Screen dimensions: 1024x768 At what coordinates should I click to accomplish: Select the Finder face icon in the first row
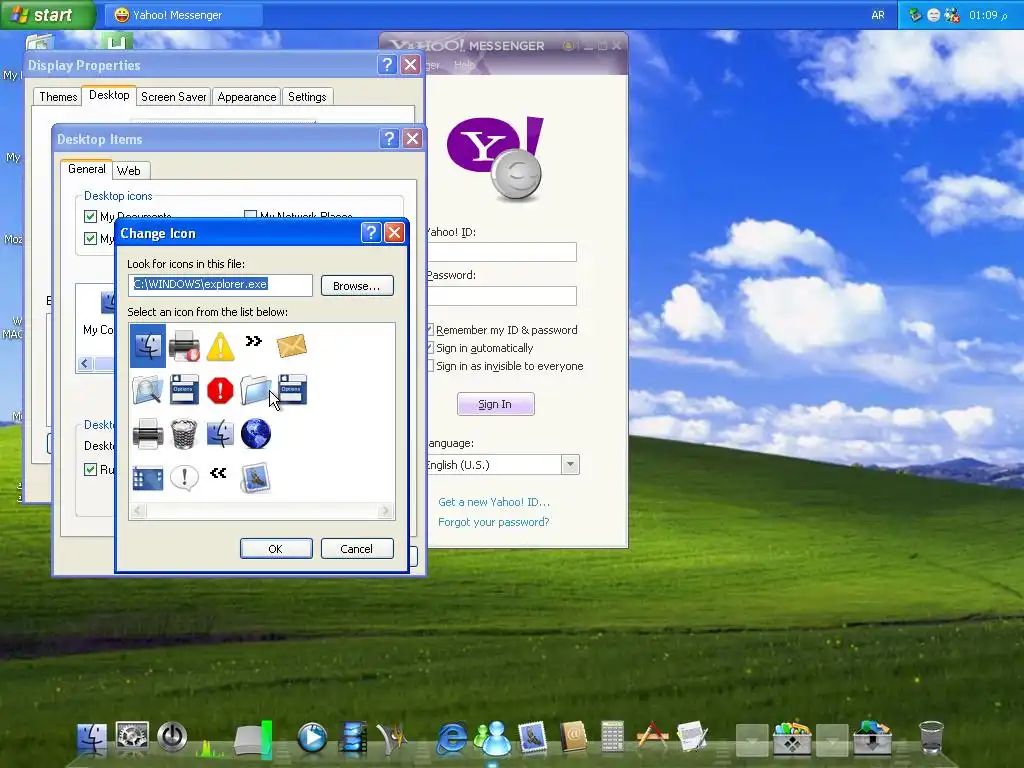click(148, 345)
